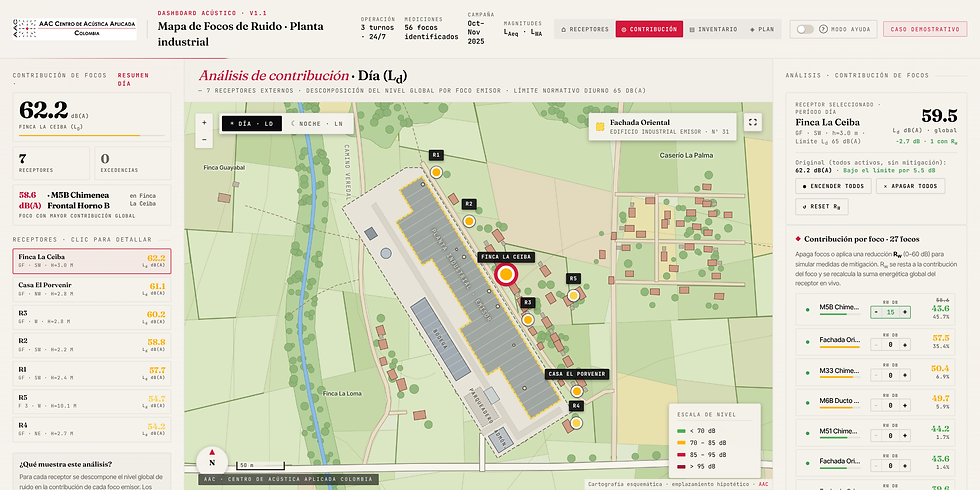
Task: Select receptor marker R2 on the map
Action: (x=469, y=221)
